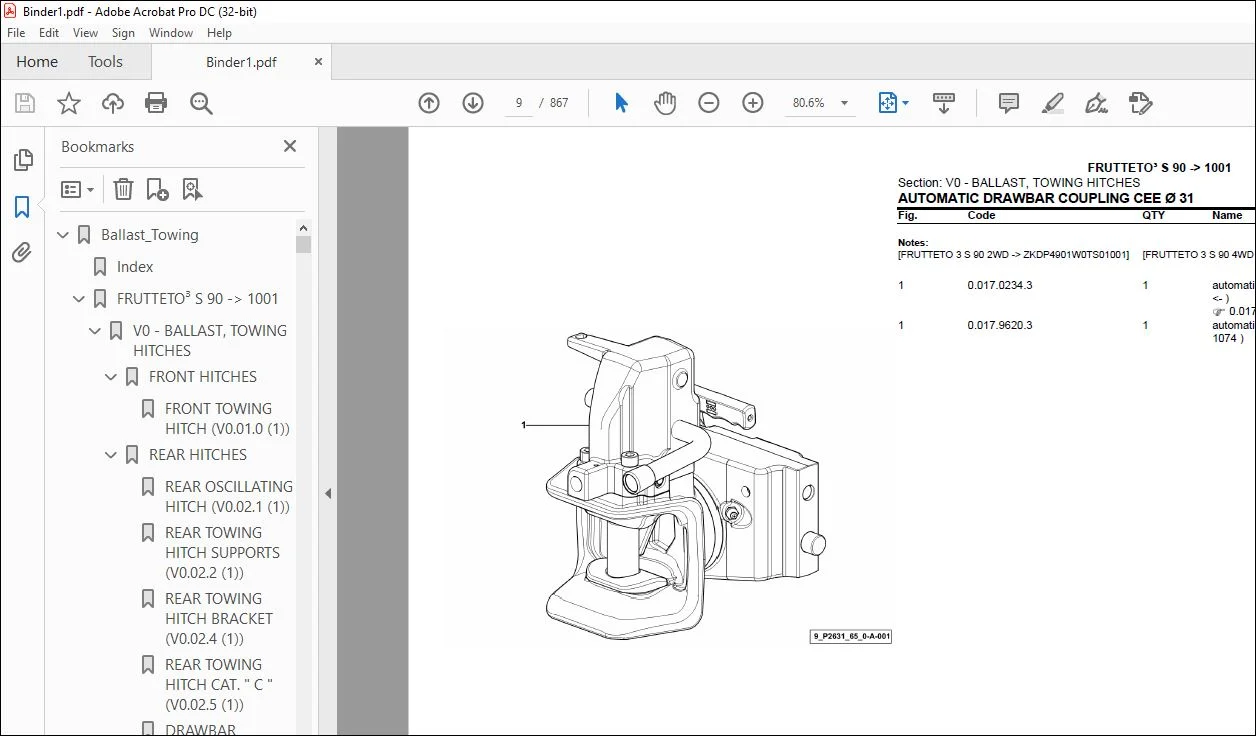Click the Save file icon
Viewport: 1256px width, 736px height.
point(25,103)
